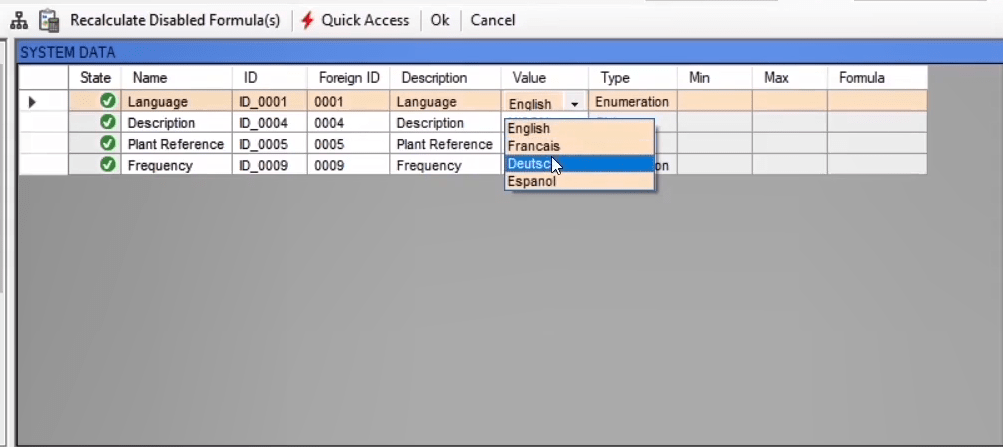Click green check state icon for Frequency row
This screenshot has height=447, width=1003.
coord(108,164)
